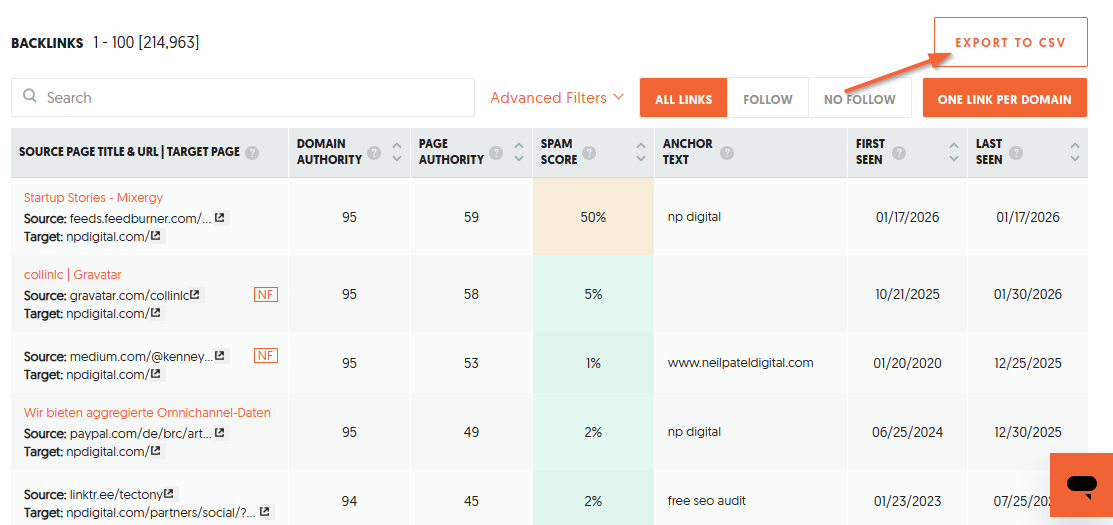
Task: Sort Last Seen descending with down arrow
Action: pyautogui.click(x=1075, y=159)
